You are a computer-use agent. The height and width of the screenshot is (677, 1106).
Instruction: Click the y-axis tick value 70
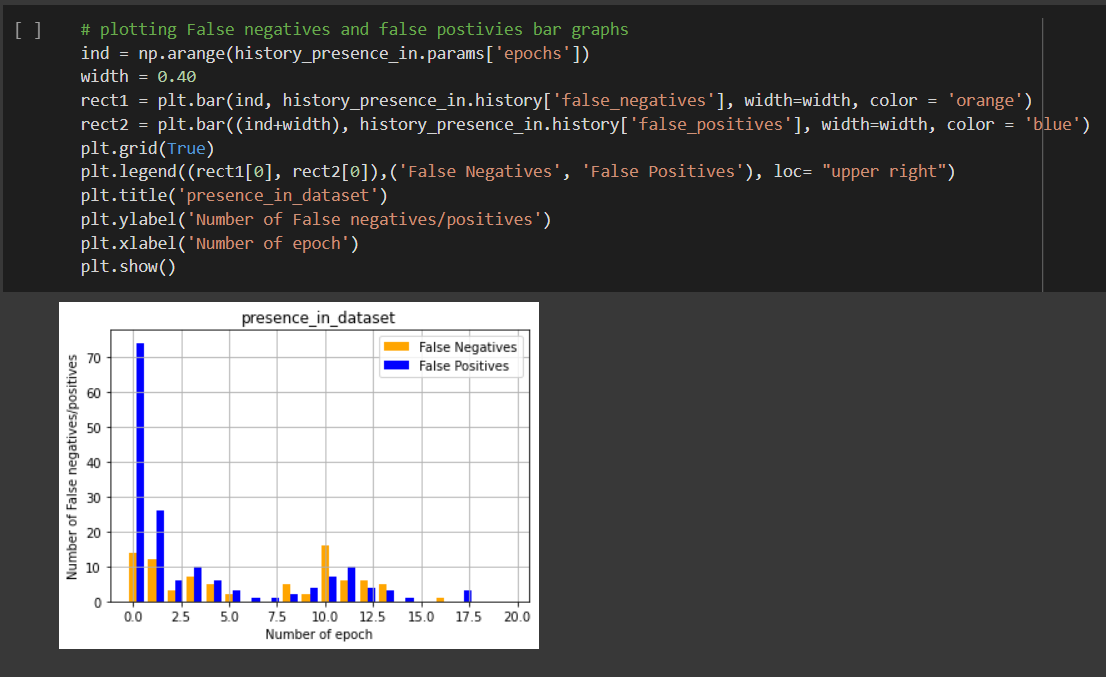tap(94, 358)
